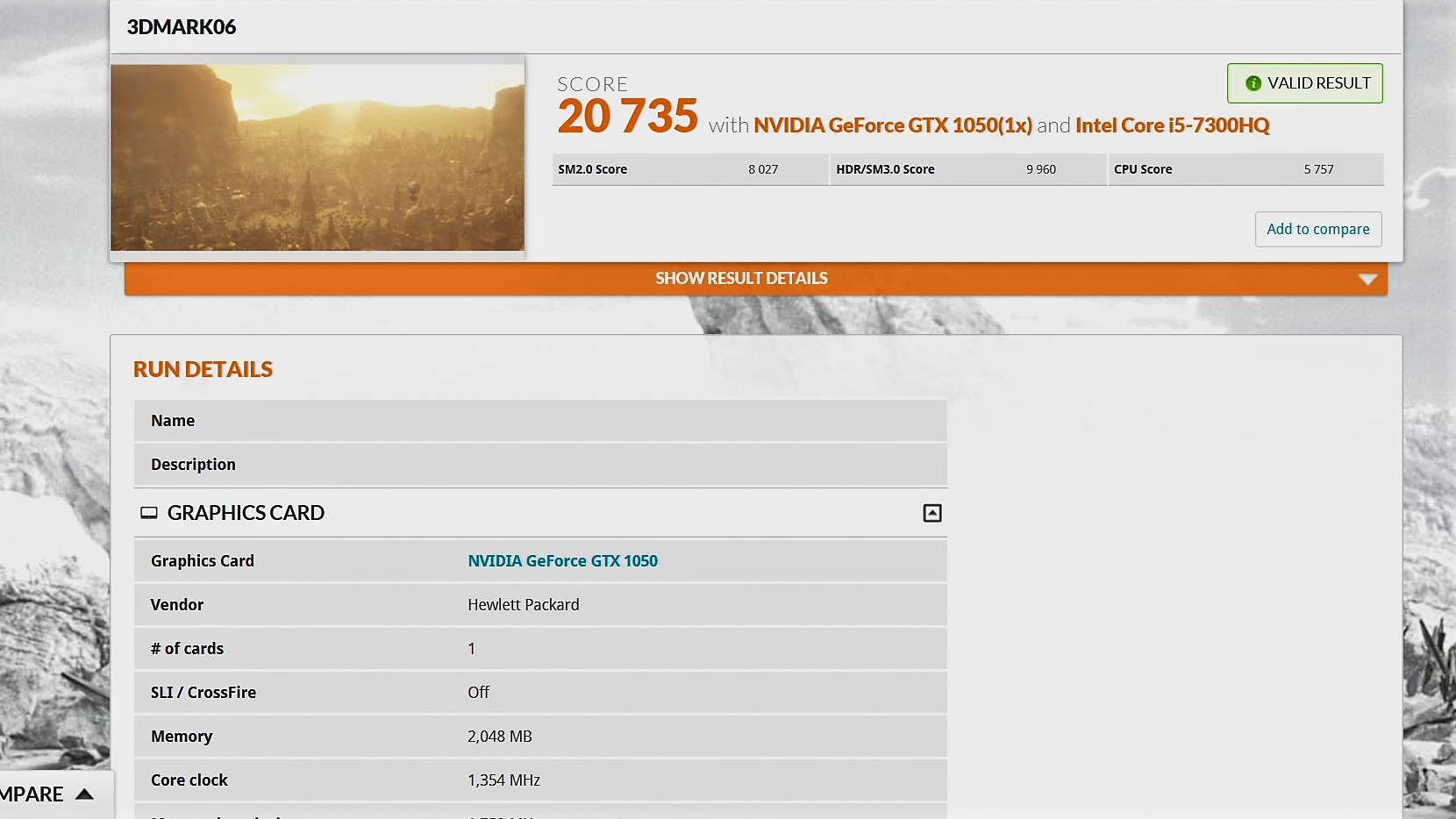Image resolution: width=1456 pixels, height=819 pixels.
Task: Click the Description row
Action: pos(540,465)
